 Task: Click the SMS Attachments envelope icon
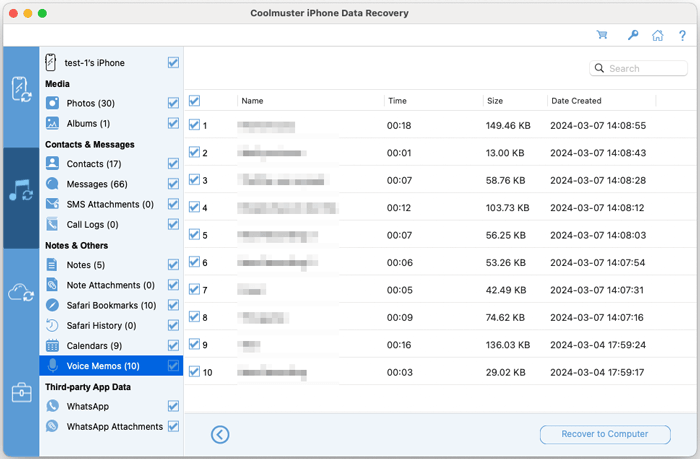click(52, 204)
